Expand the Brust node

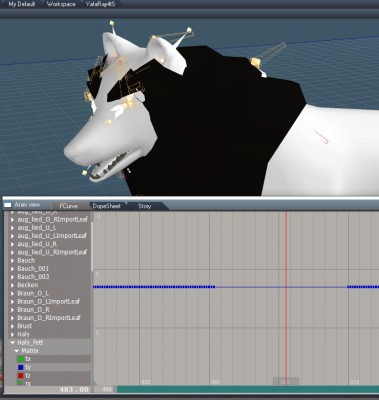pyautogui.click(x=13, y=326)
